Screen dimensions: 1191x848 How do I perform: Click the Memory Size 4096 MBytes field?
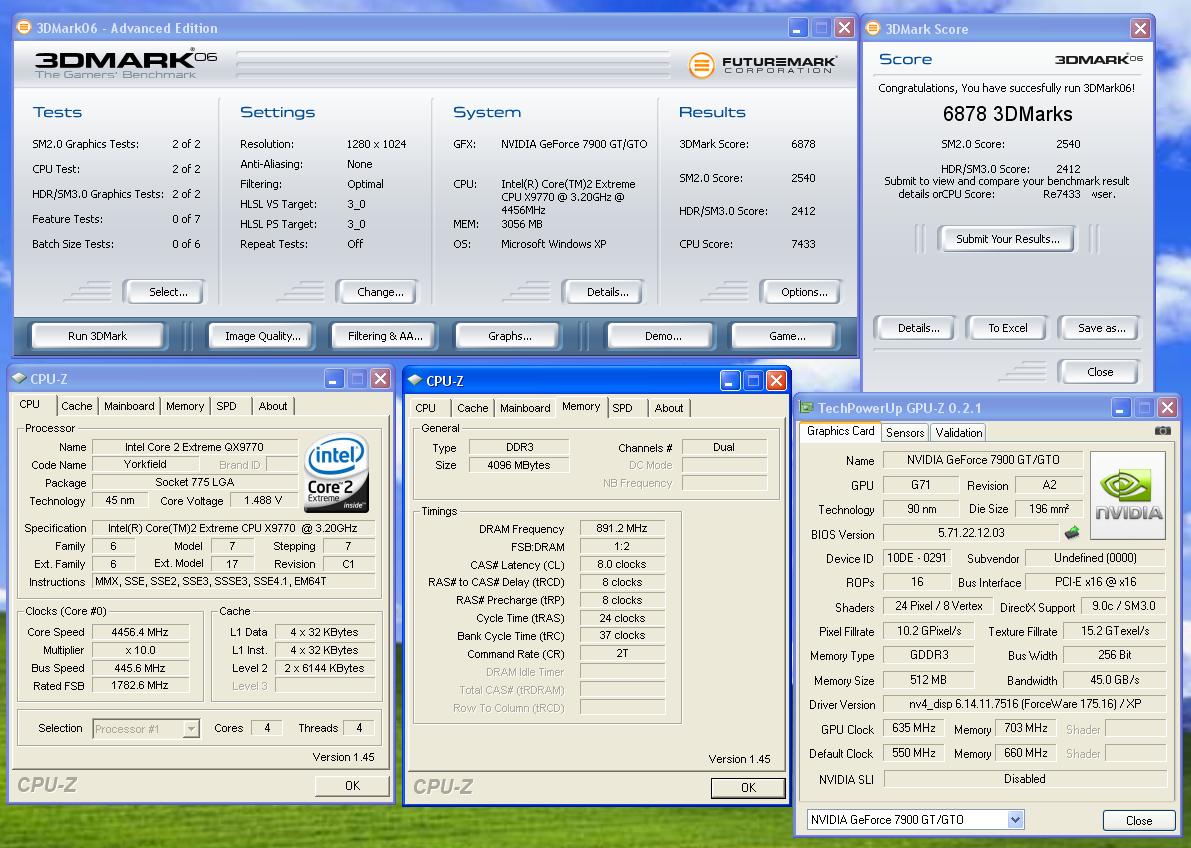point(518,465)
